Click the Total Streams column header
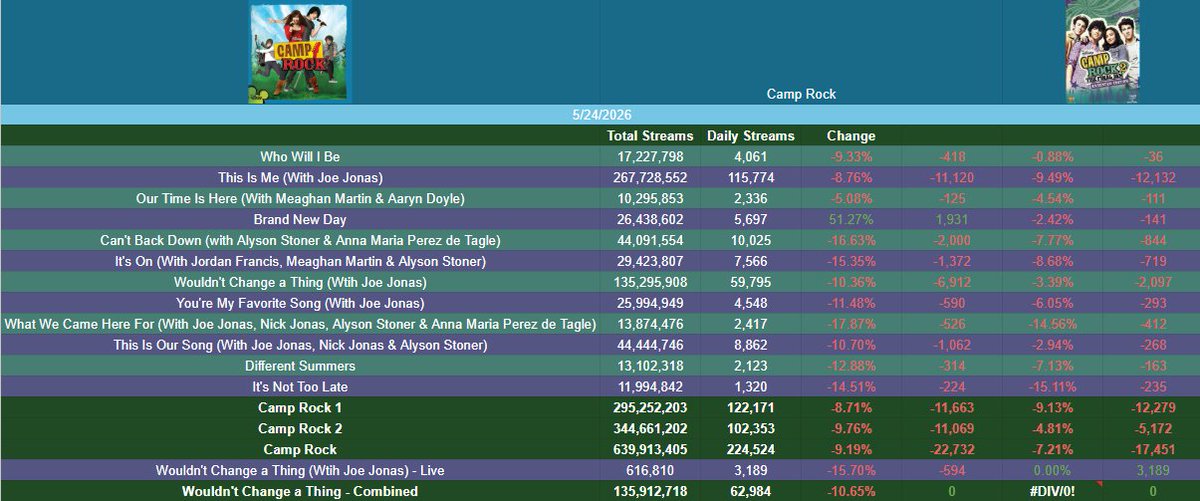The height and width of the screenshot is (501, 1200). [650, 136]
